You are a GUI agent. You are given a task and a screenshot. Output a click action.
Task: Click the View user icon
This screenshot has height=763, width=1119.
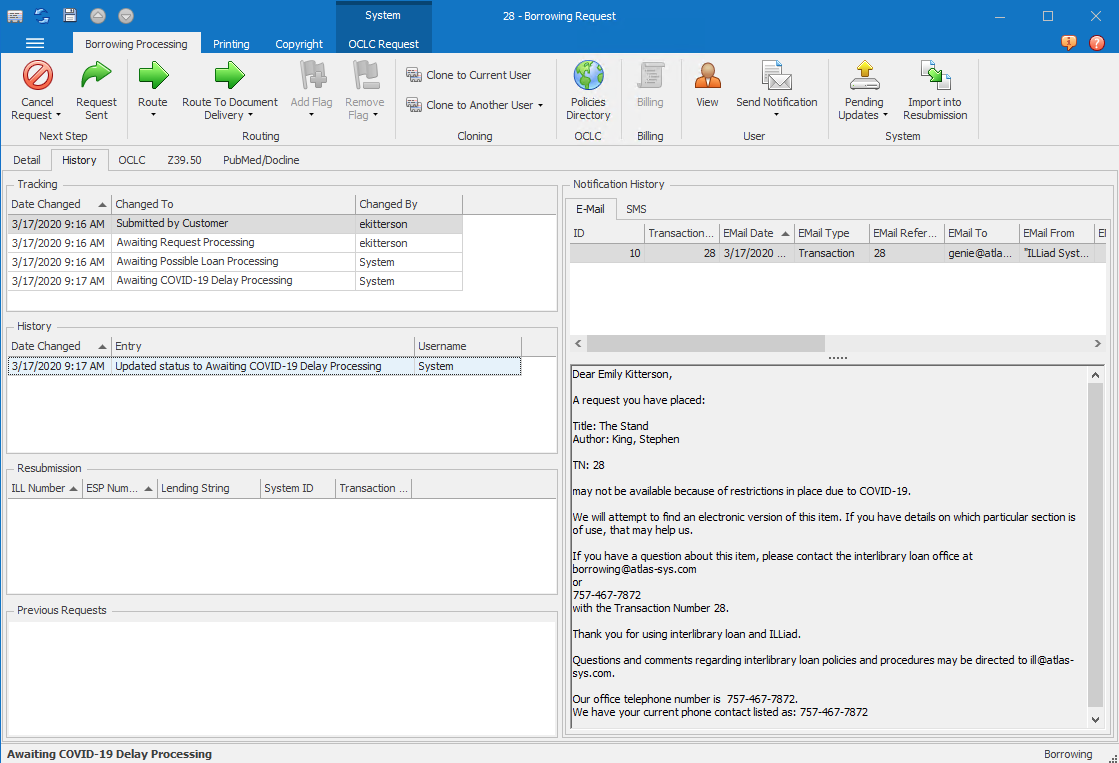(707, 76)
